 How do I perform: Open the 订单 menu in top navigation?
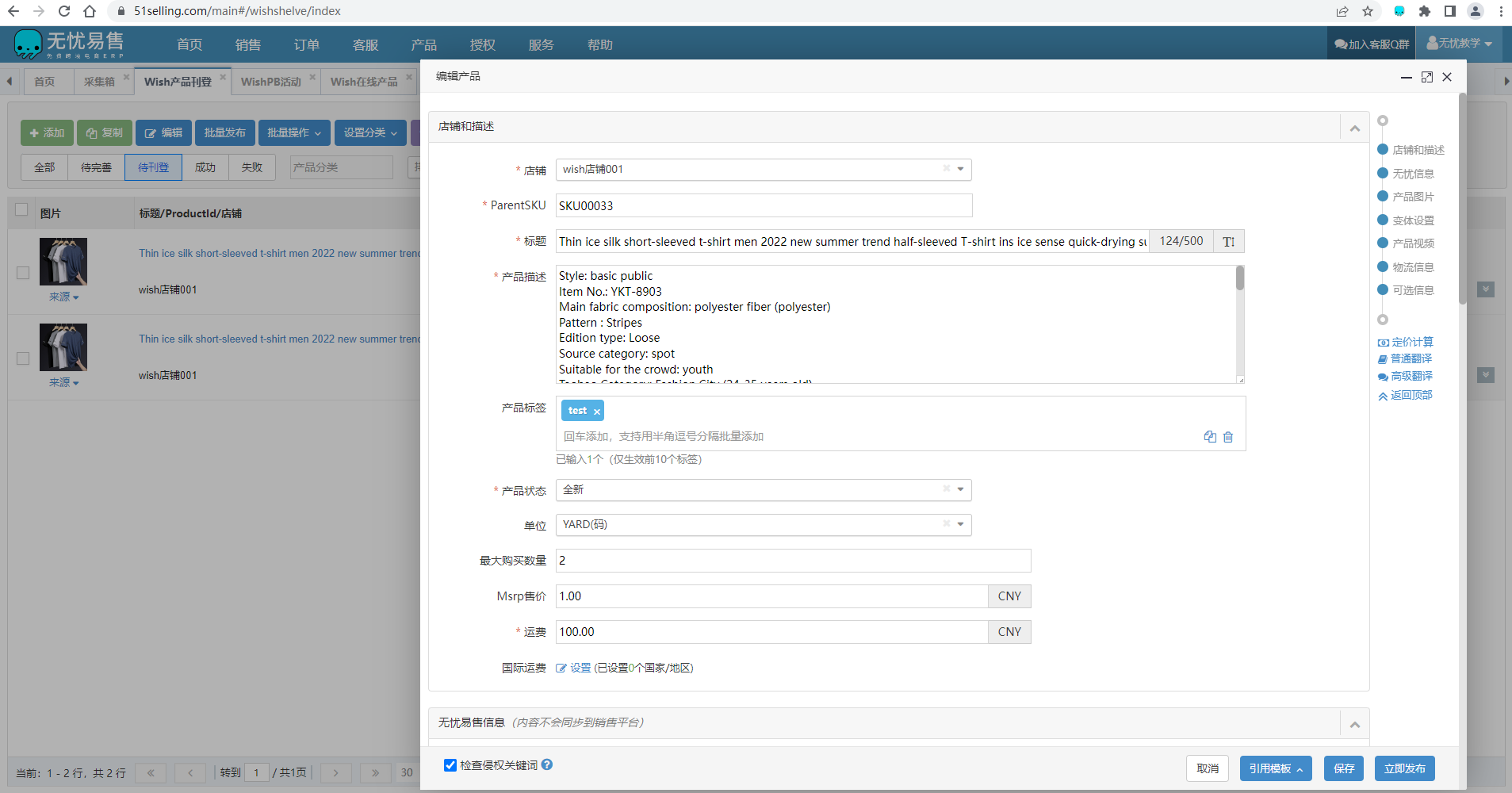coord(306,45)
